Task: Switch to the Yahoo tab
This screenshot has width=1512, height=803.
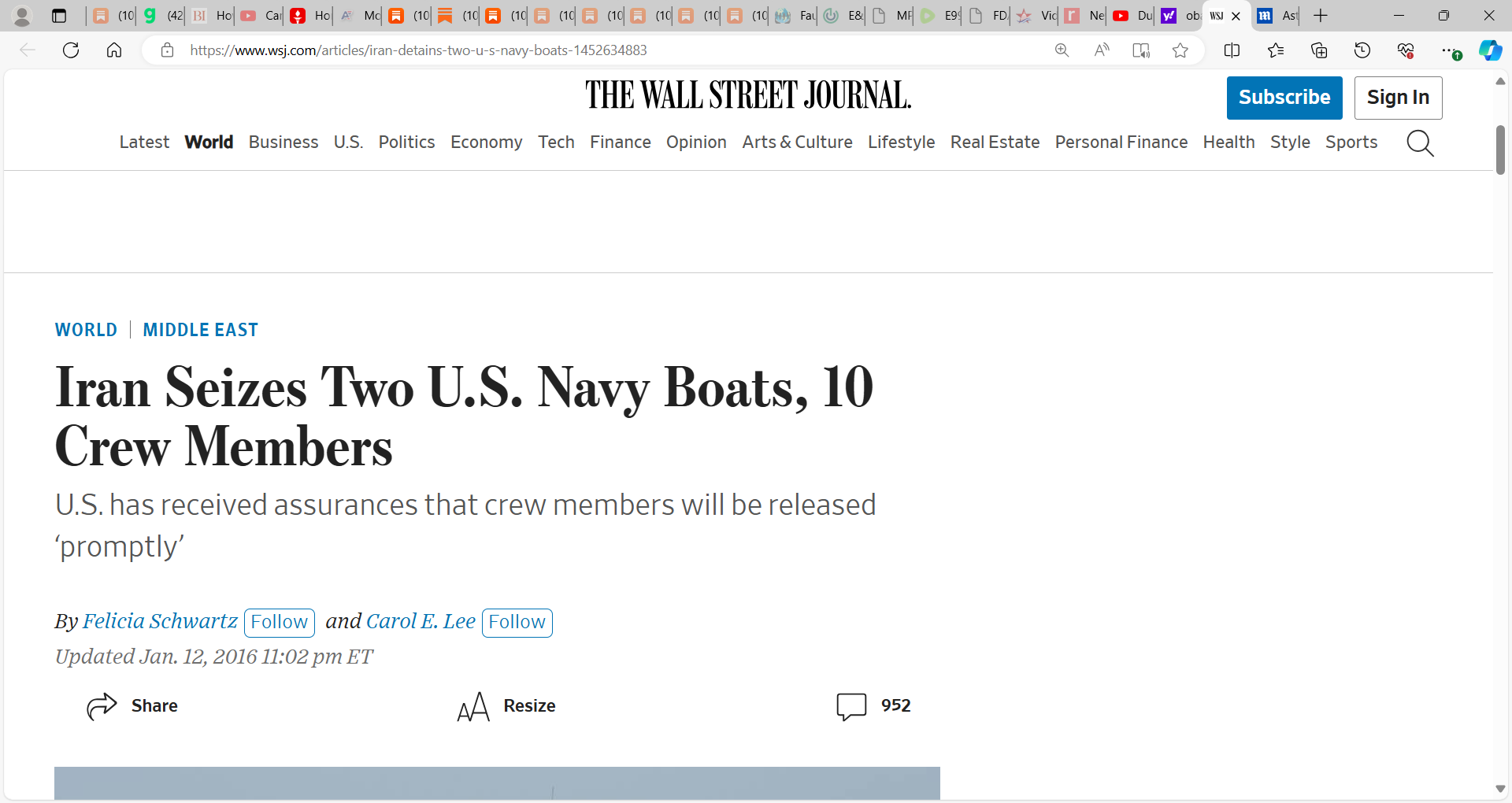Action: click(x=1180, y=16)
